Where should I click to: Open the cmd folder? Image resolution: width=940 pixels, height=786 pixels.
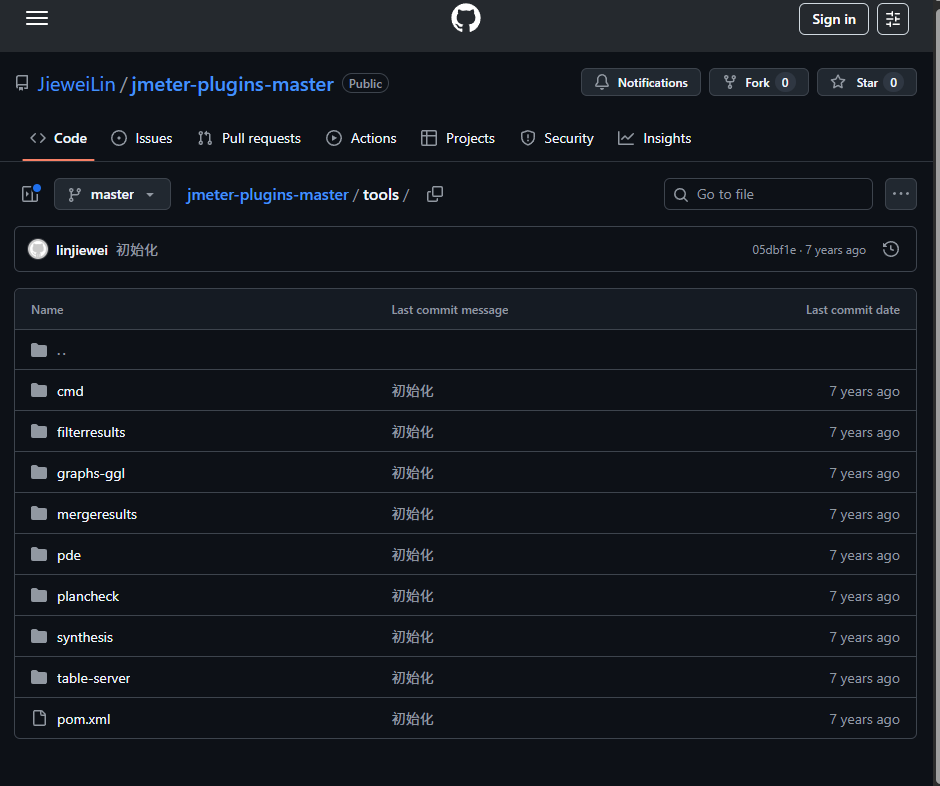[70, 392]
